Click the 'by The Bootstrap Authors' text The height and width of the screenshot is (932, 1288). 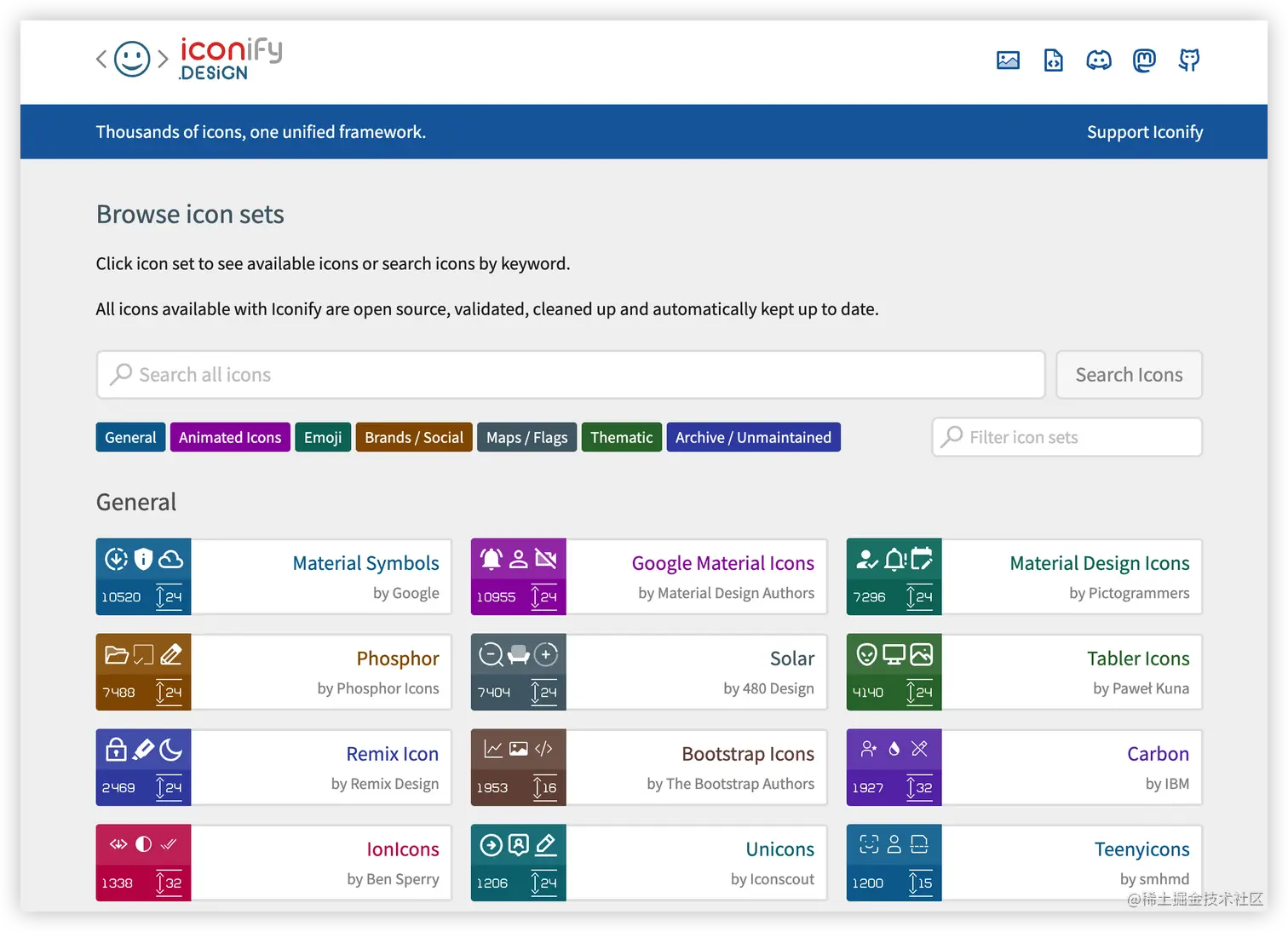click(730, 784)
